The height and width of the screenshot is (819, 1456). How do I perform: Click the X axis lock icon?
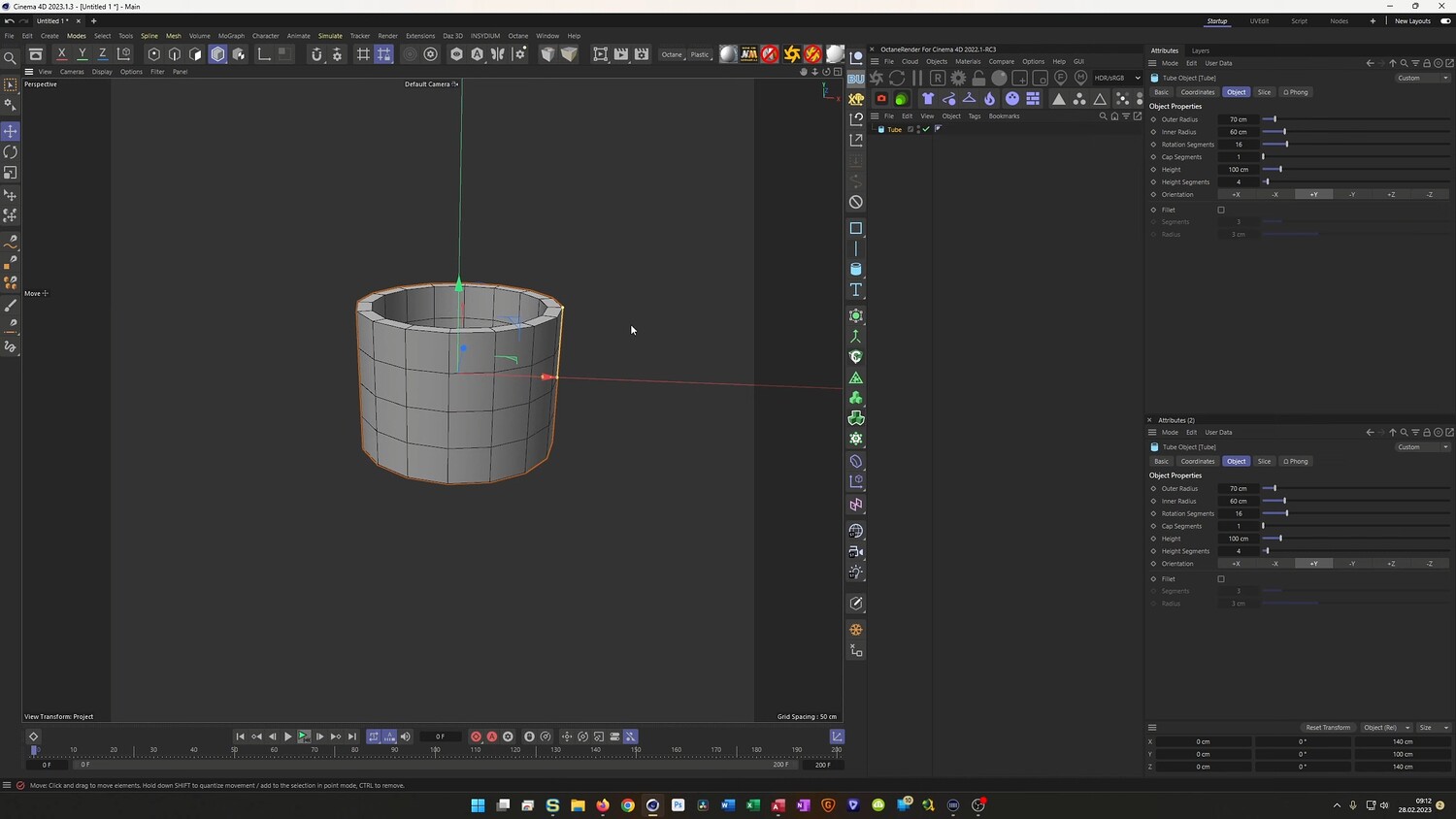tap(61, 54)
